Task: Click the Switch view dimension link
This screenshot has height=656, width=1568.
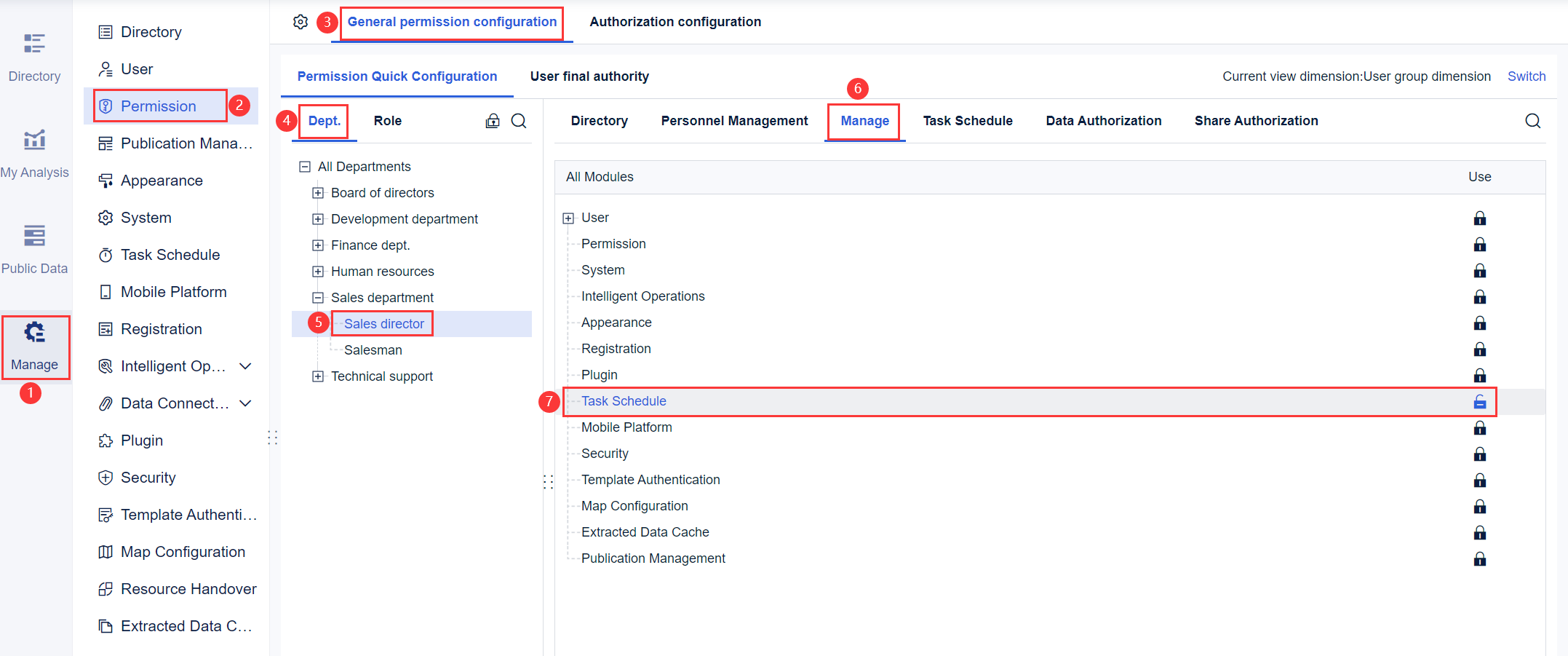Action: [1526, 76]
